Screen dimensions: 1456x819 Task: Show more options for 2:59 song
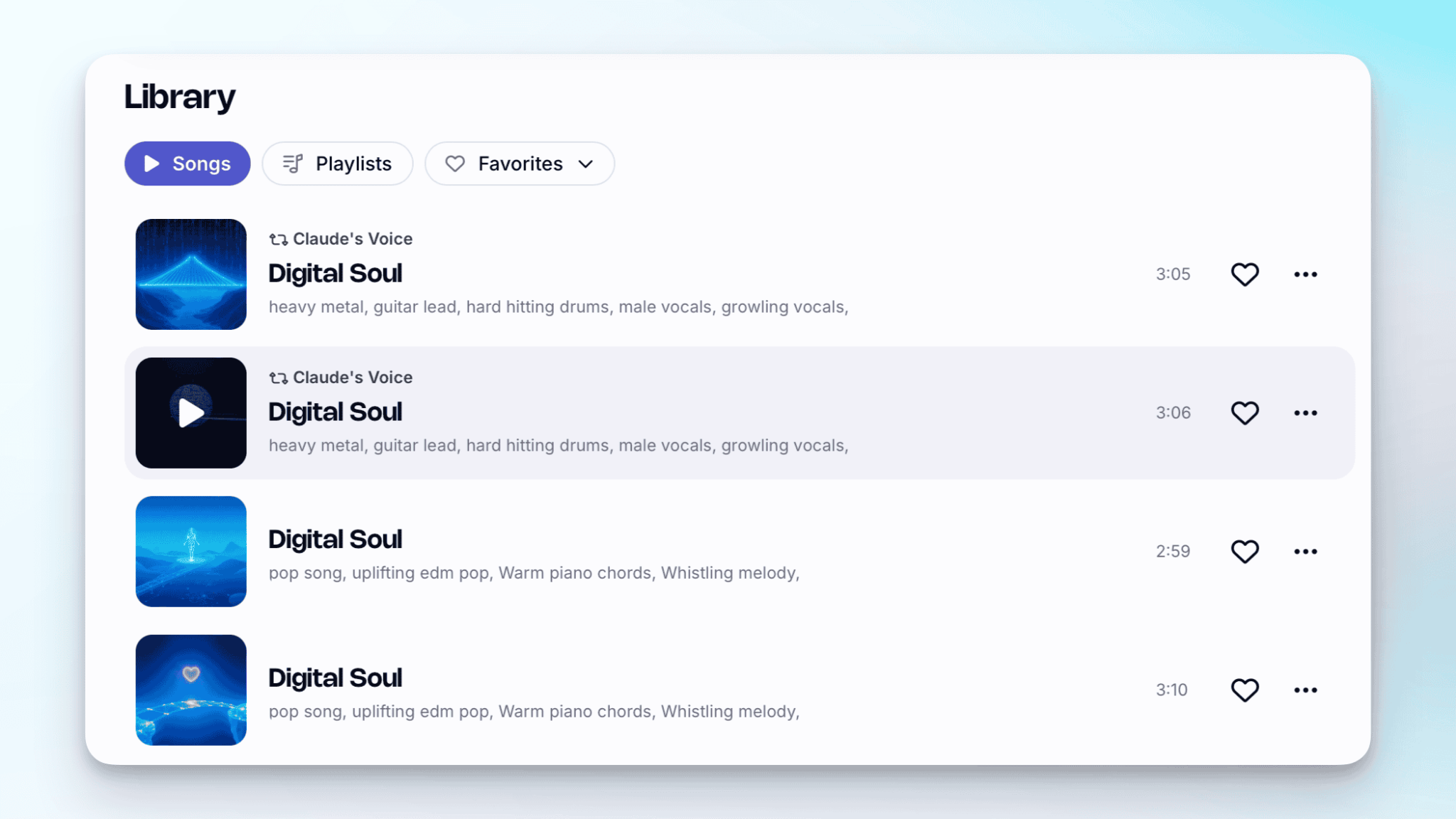click(1305, 552)
